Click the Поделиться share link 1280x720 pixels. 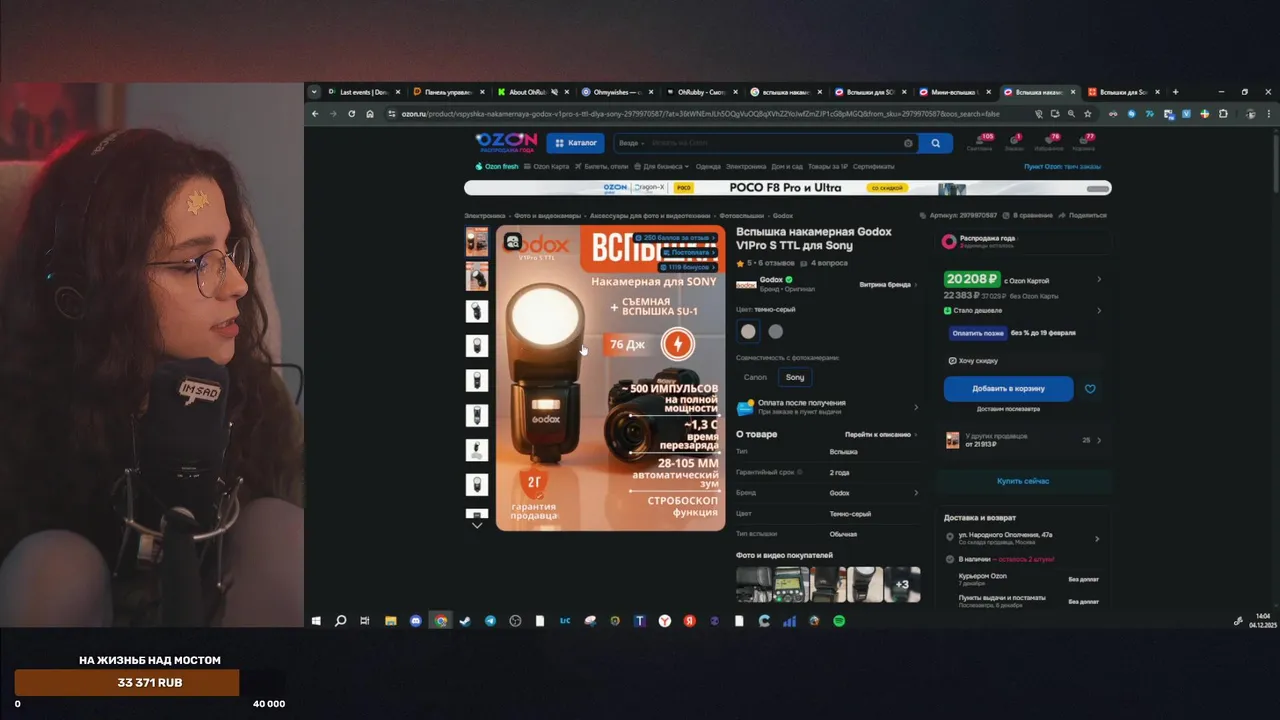1084,215
